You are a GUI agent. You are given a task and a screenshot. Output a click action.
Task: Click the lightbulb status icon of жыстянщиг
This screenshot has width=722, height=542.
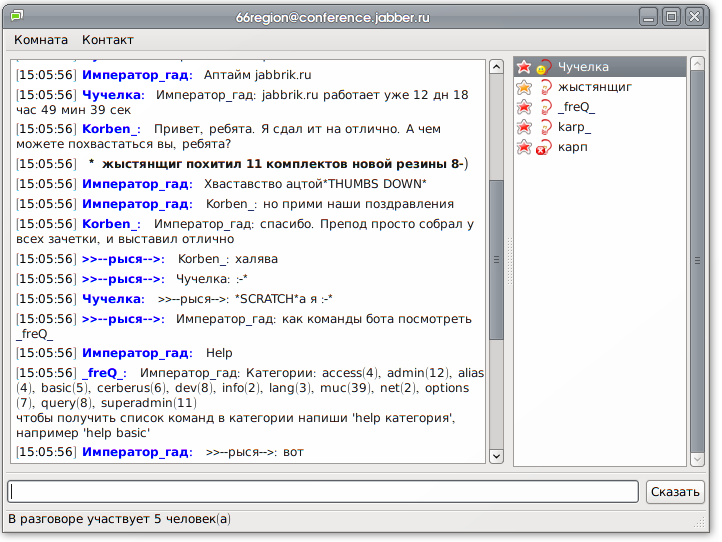point(544,87)
